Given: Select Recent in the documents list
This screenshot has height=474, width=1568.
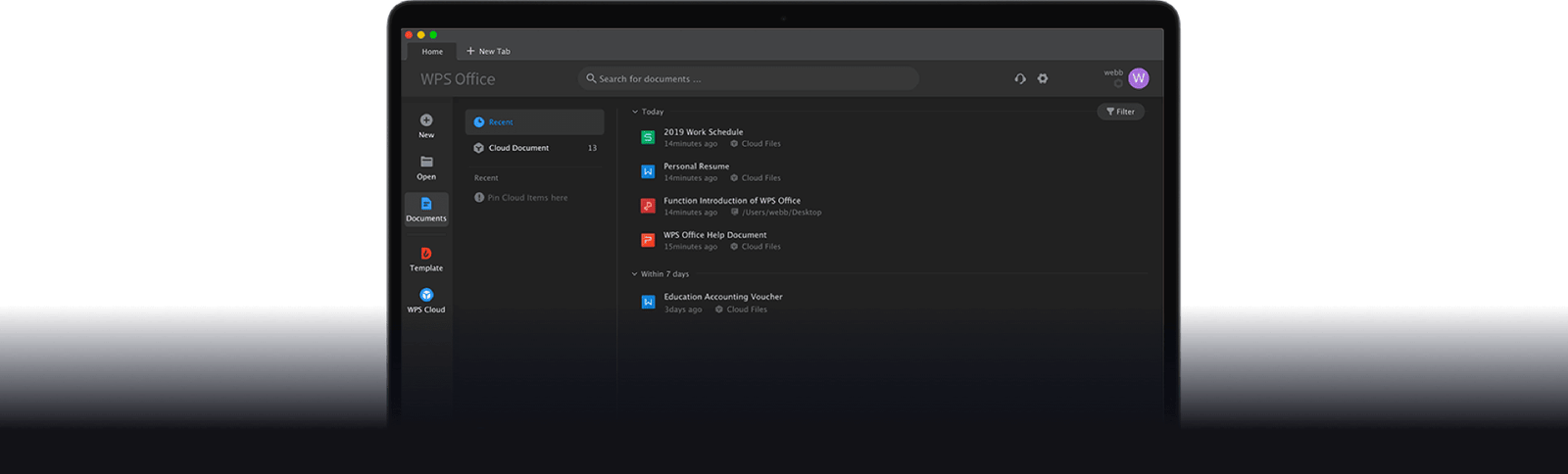Looking at the screenshot, I should pyautogui.click(x=535, y=122).
